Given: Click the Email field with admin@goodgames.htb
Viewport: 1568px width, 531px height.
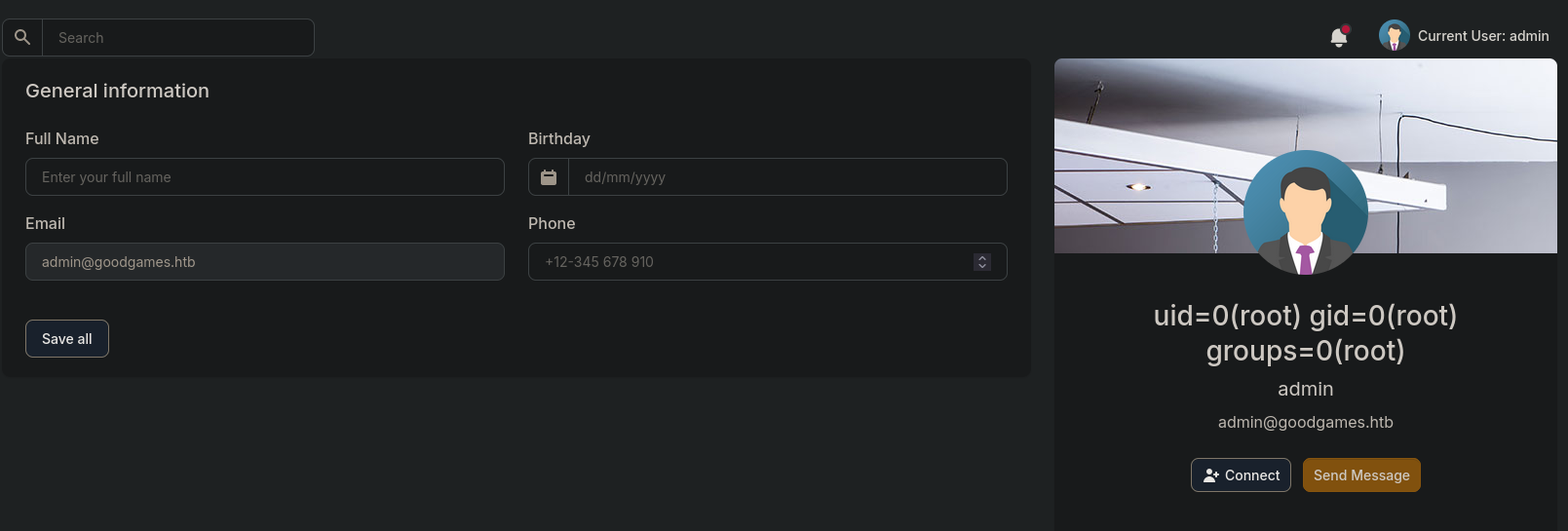Looking at the screenshot, I should pos(265,262).
